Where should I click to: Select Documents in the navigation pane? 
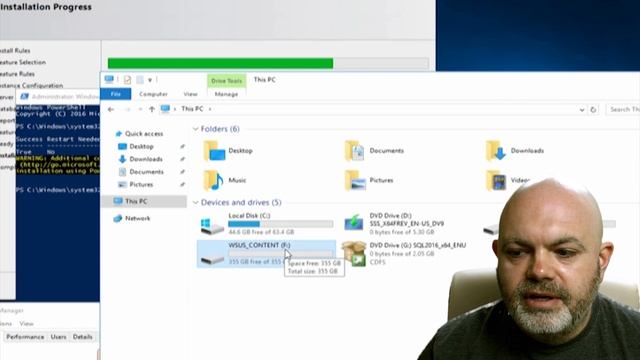coord(146,172)
